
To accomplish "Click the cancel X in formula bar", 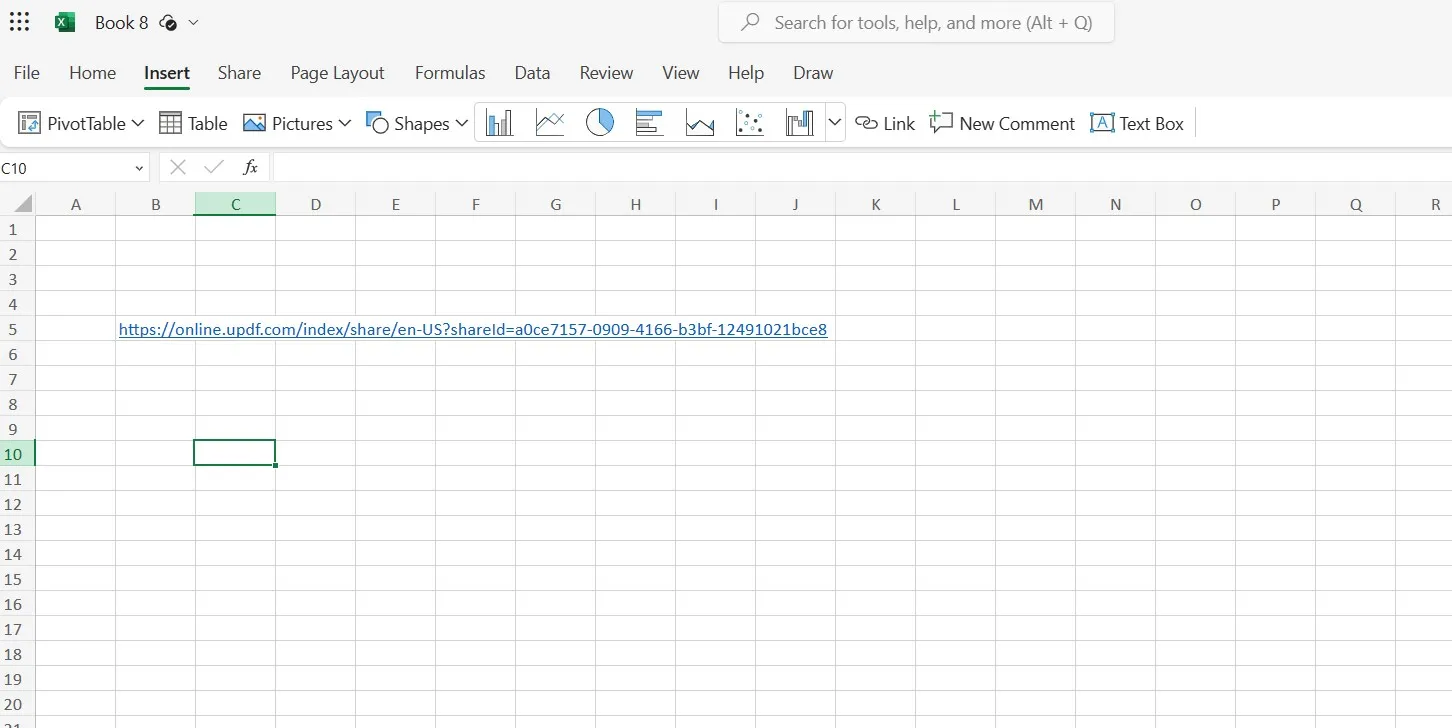I will [178, 167].
